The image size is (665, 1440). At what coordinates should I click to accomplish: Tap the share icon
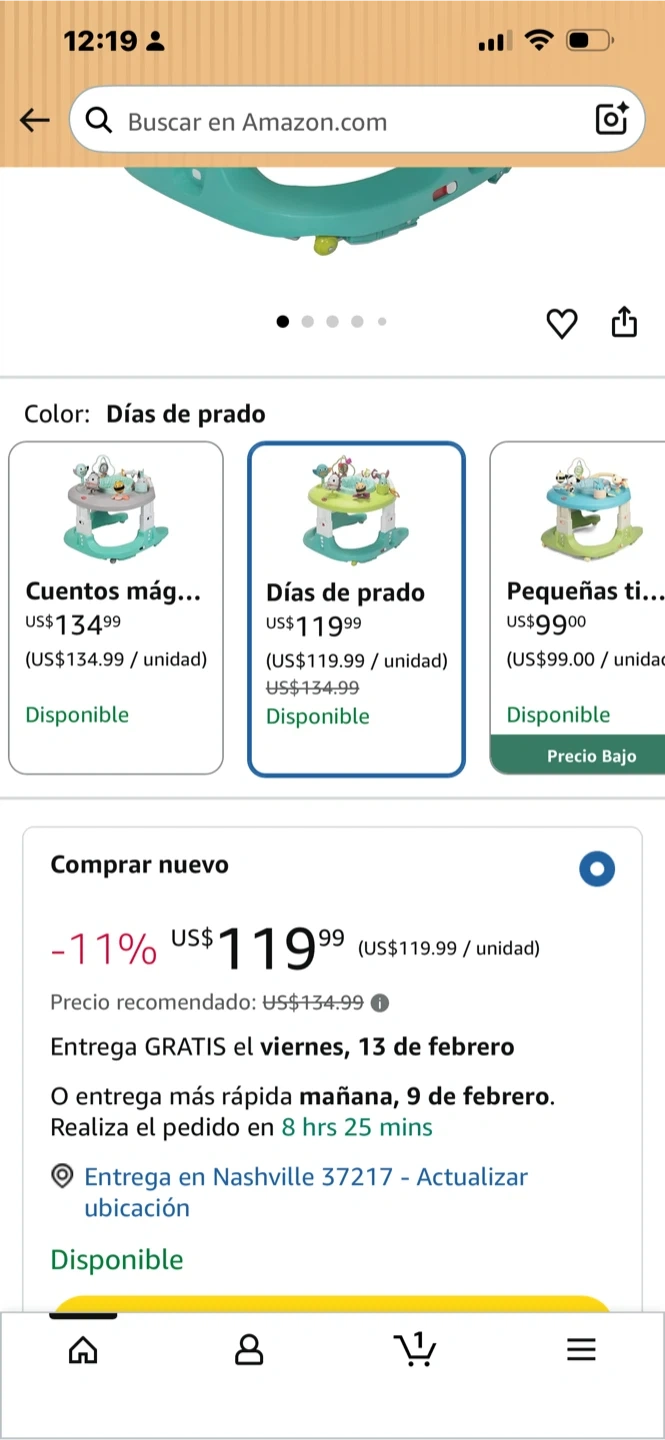pos(624,323)
